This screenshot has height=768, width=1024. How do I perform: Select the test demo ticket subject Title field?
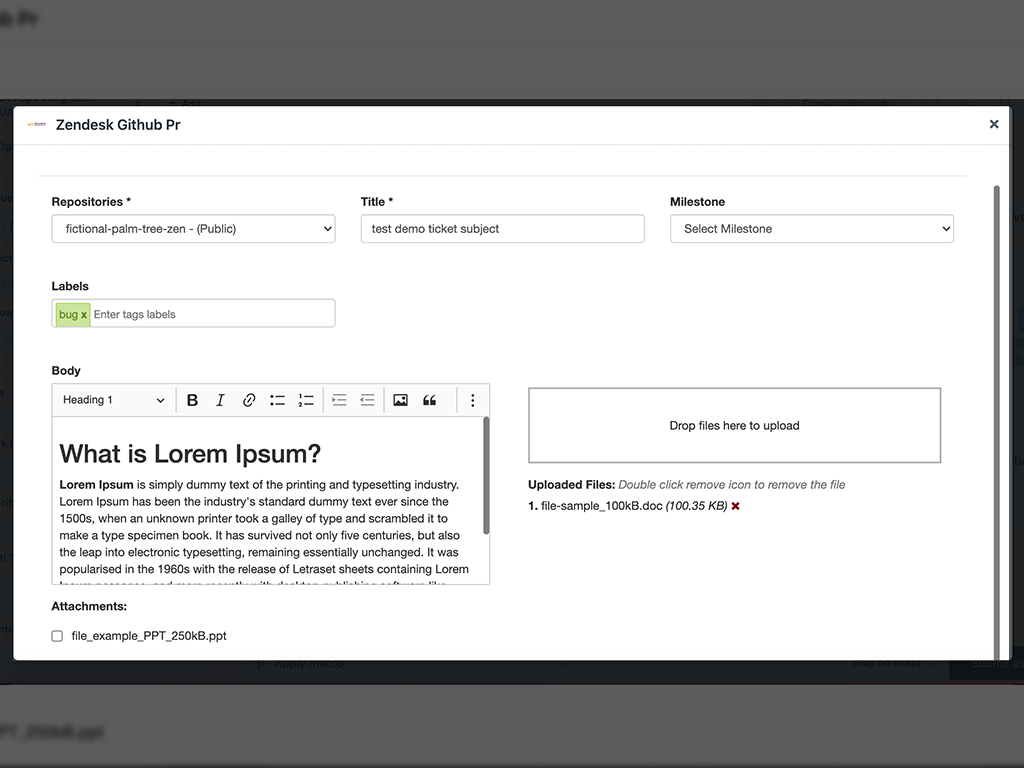click(x=502, y=228)
